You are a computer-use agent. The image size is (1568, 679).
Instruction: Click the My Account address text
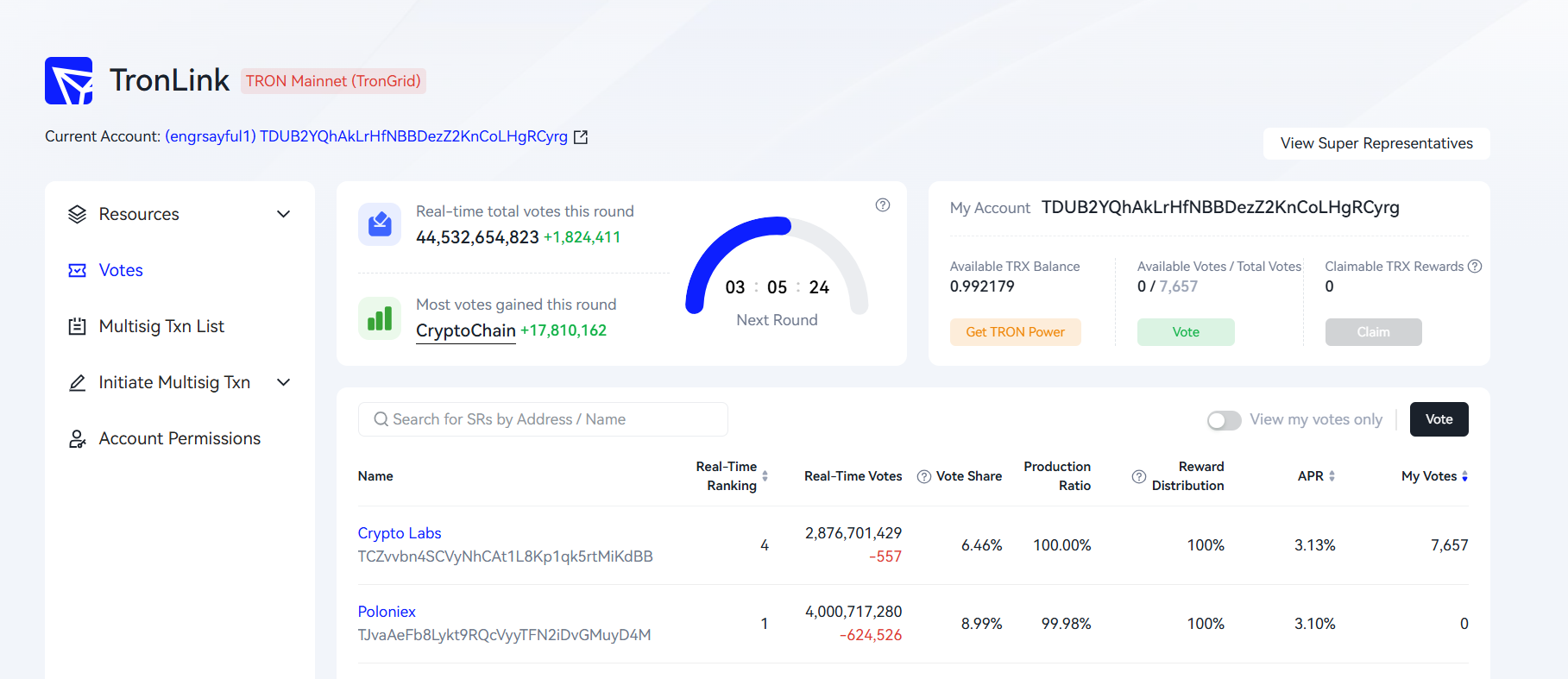pos(1220,207)
